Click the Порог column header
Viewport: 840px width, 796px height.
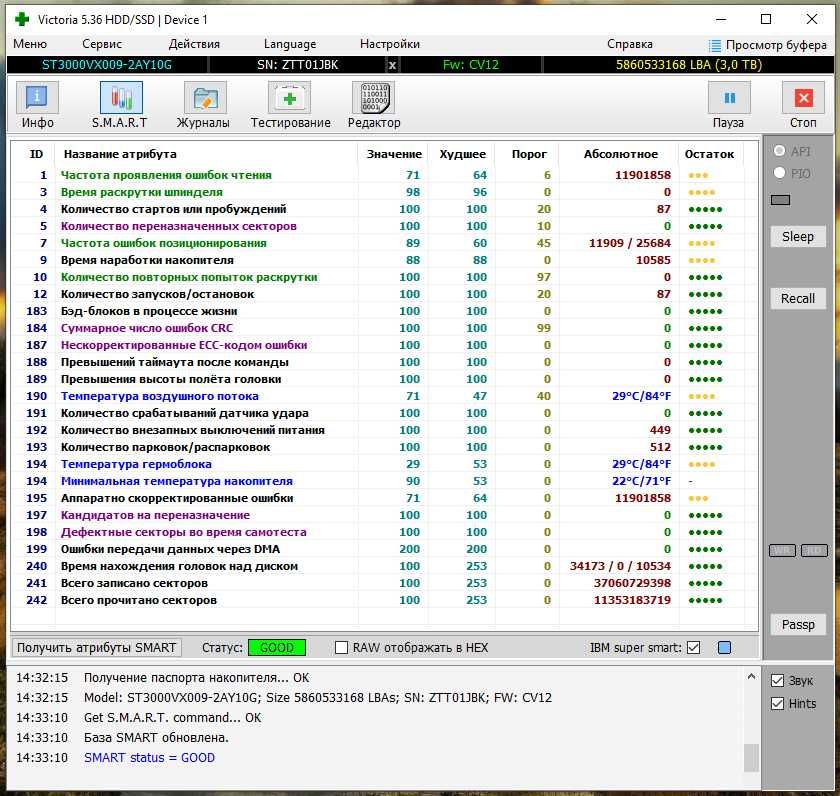529,154
